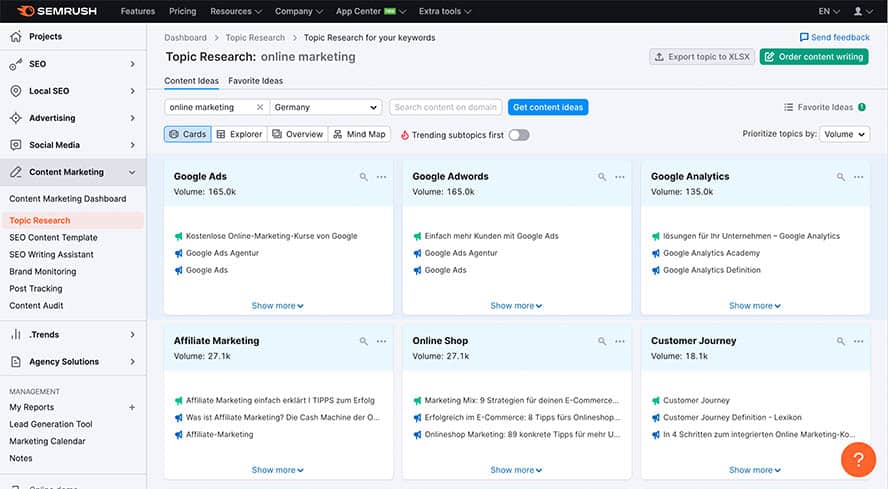Click Topic Research breadcrumb link

click(x=255, y=37)
